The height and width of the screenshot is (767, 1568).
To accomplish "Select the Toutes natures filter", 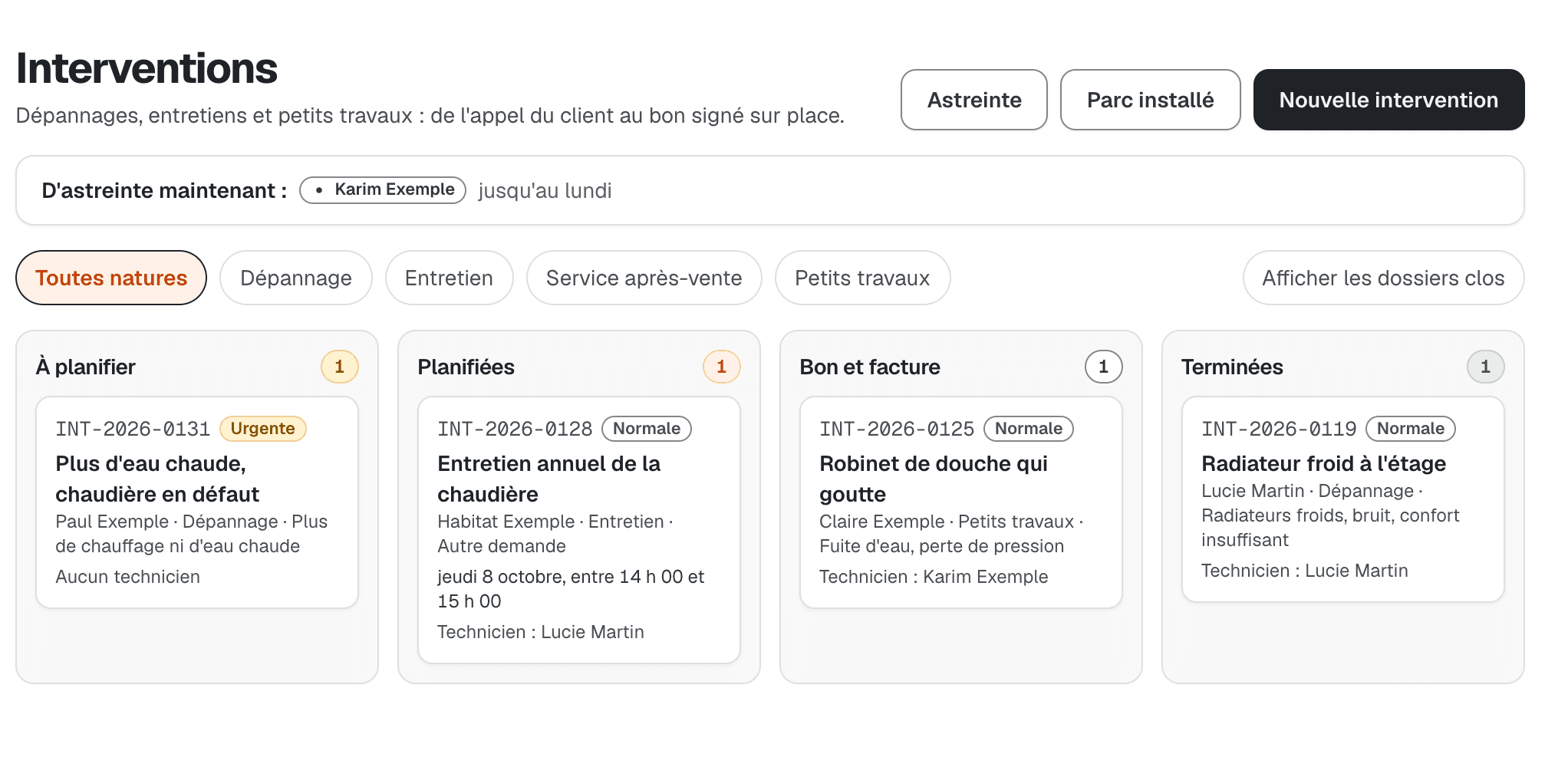I will pos(111,278).
